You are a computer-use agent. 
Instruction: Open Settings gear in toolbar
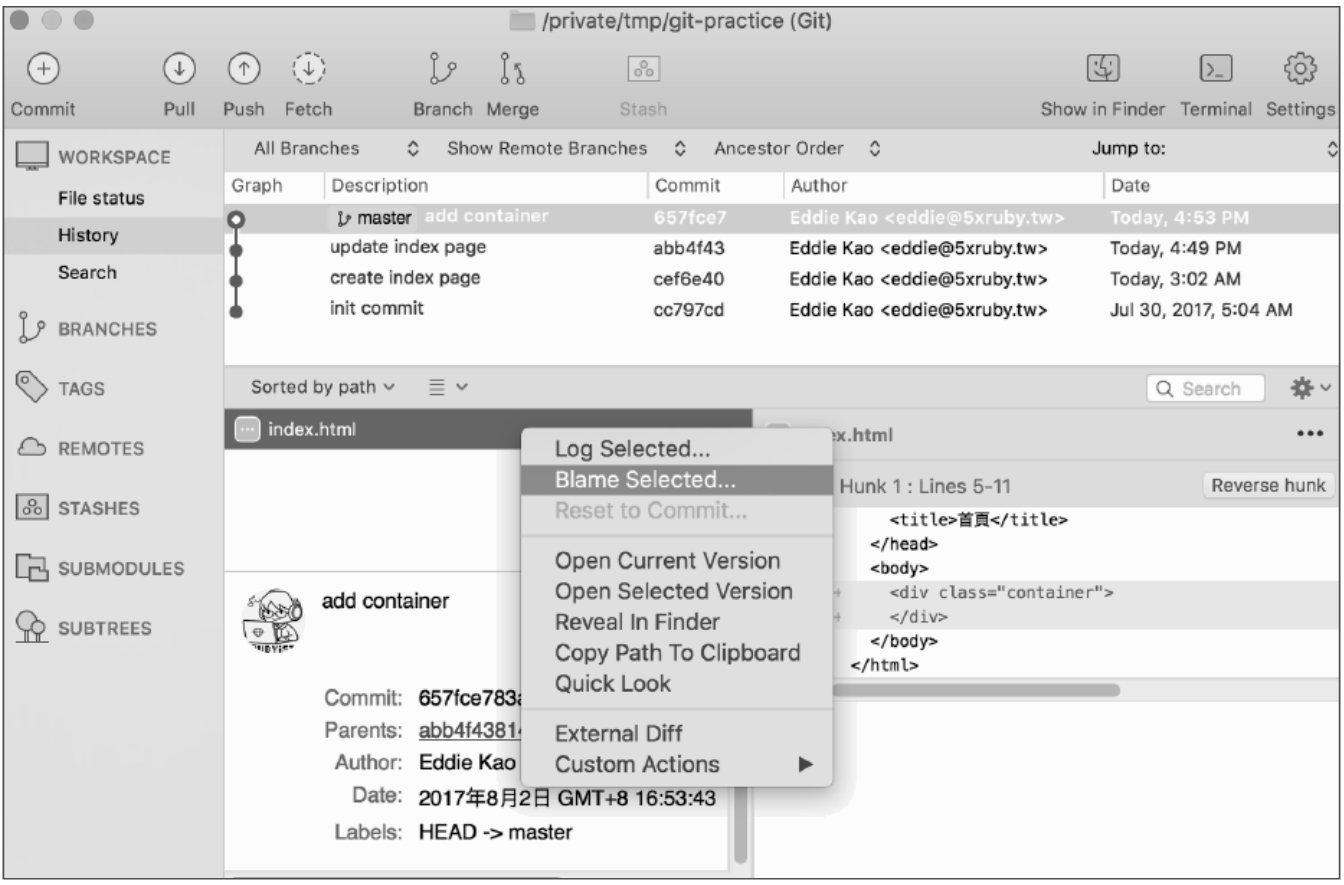point(1300,70)
